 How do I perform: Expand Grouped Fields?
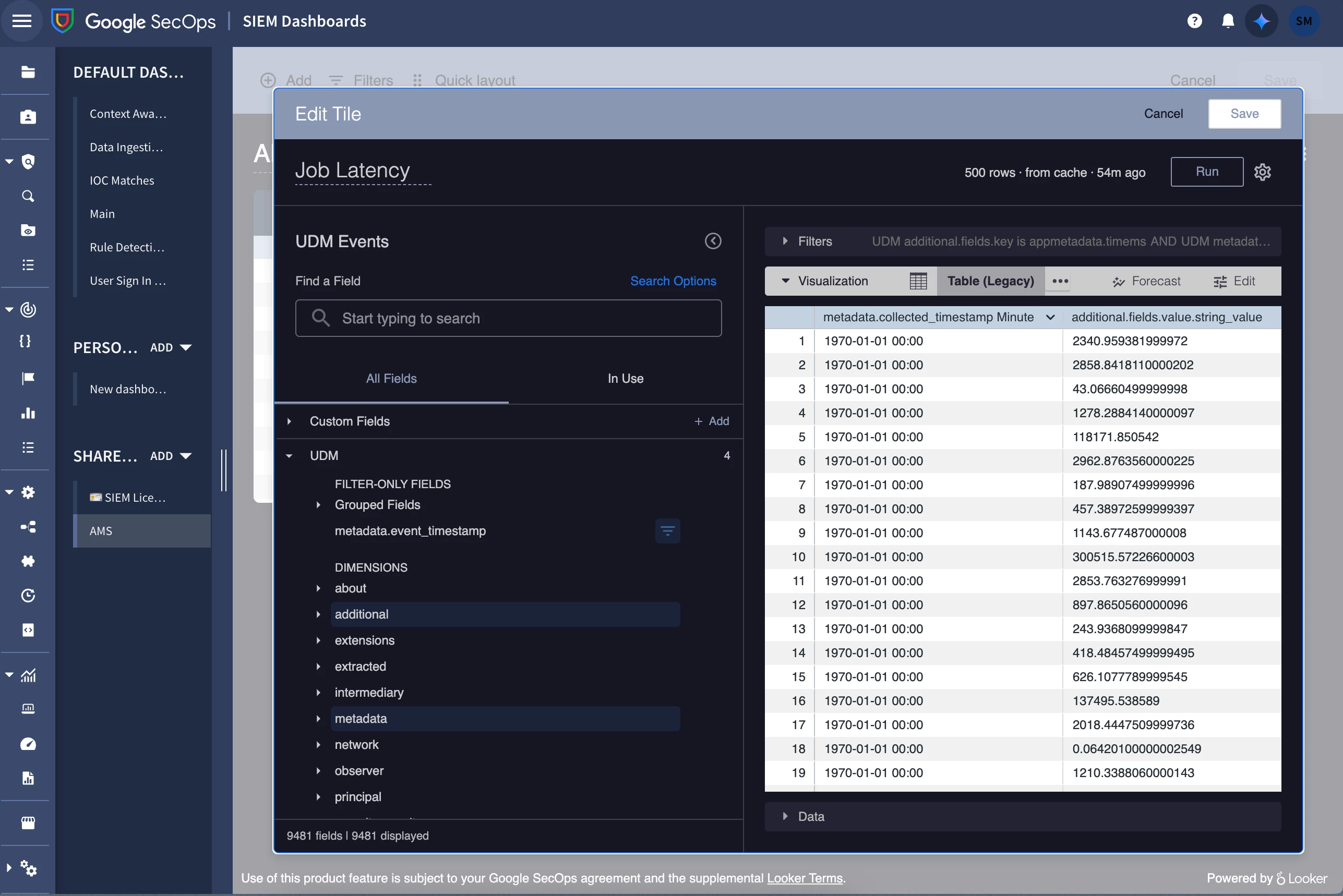pos(318,504)
